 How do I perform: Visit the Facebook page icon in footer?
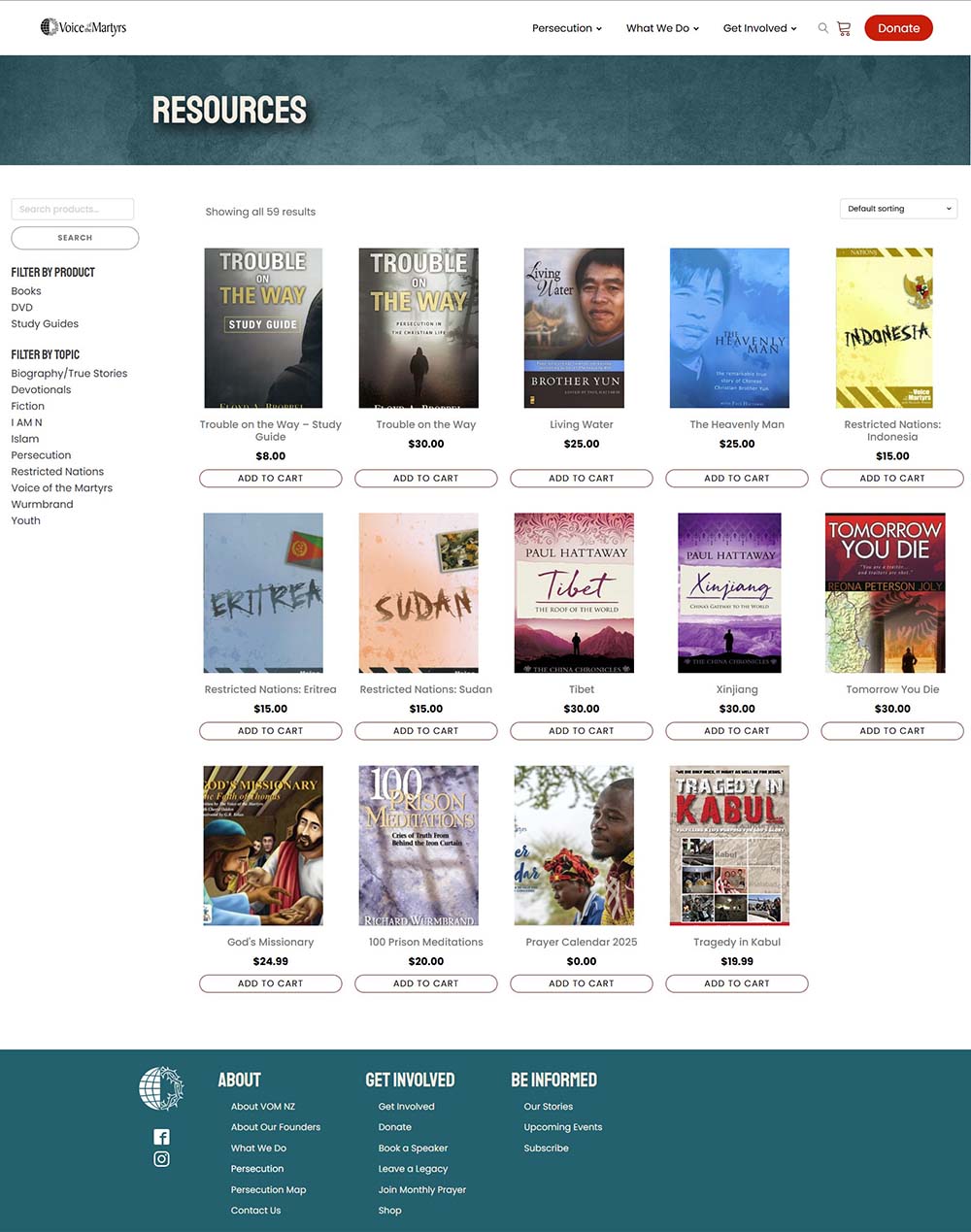(x=161, y=1137)
